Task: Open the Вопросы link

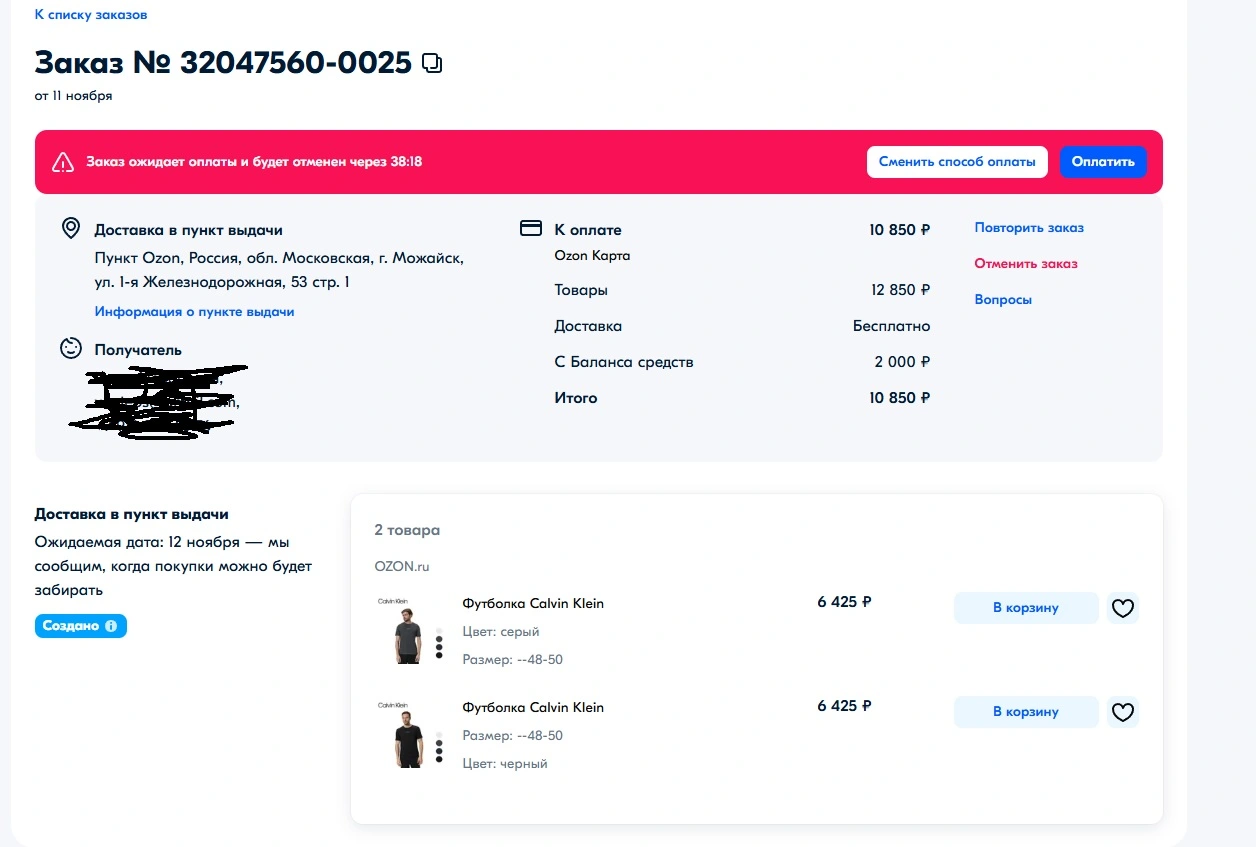Action: coord(1003,300)
